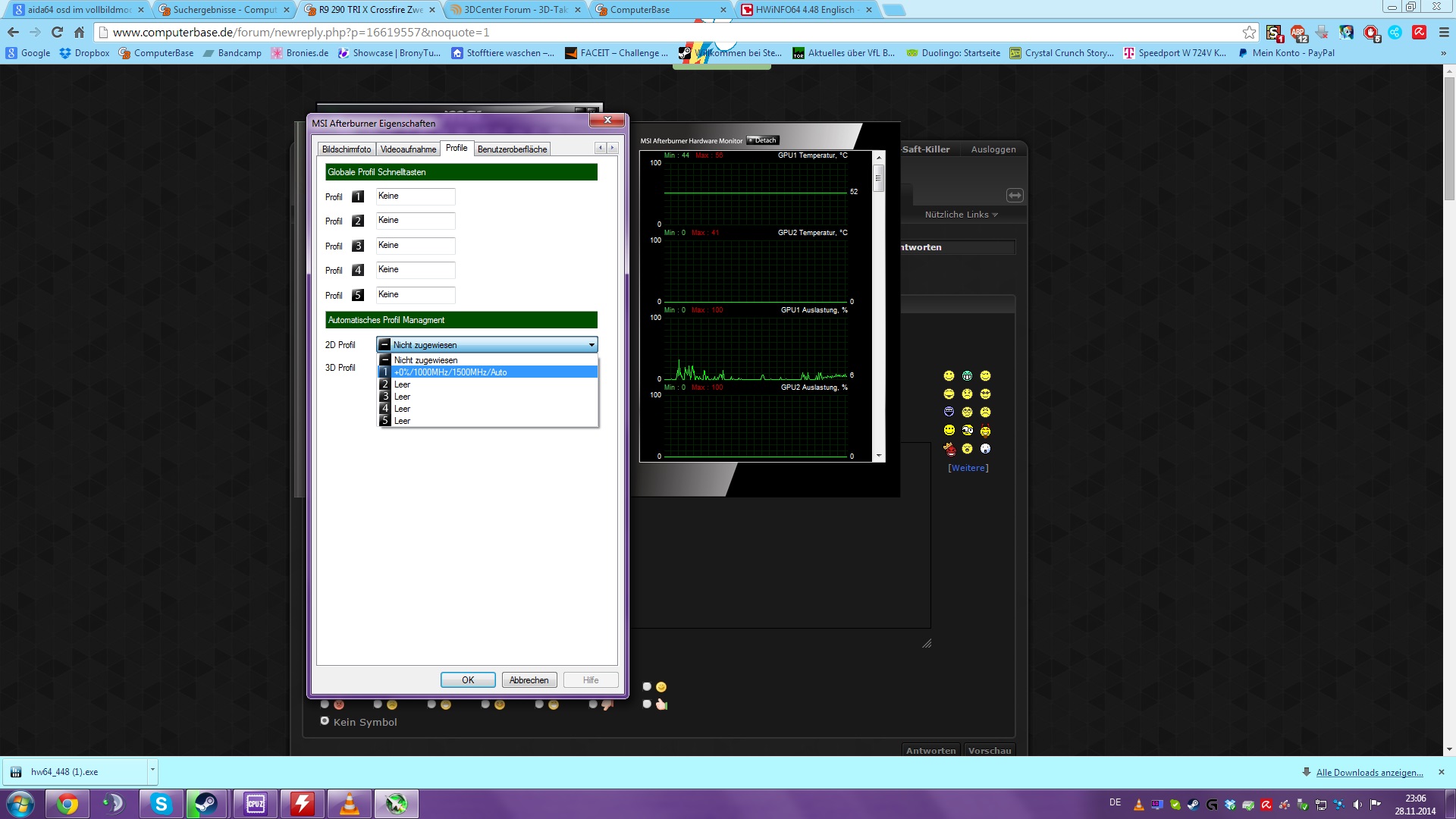The image size is (1456, 819).
Task: Click Profil 1 hotkey input field
Action: [x=415, y=196]
